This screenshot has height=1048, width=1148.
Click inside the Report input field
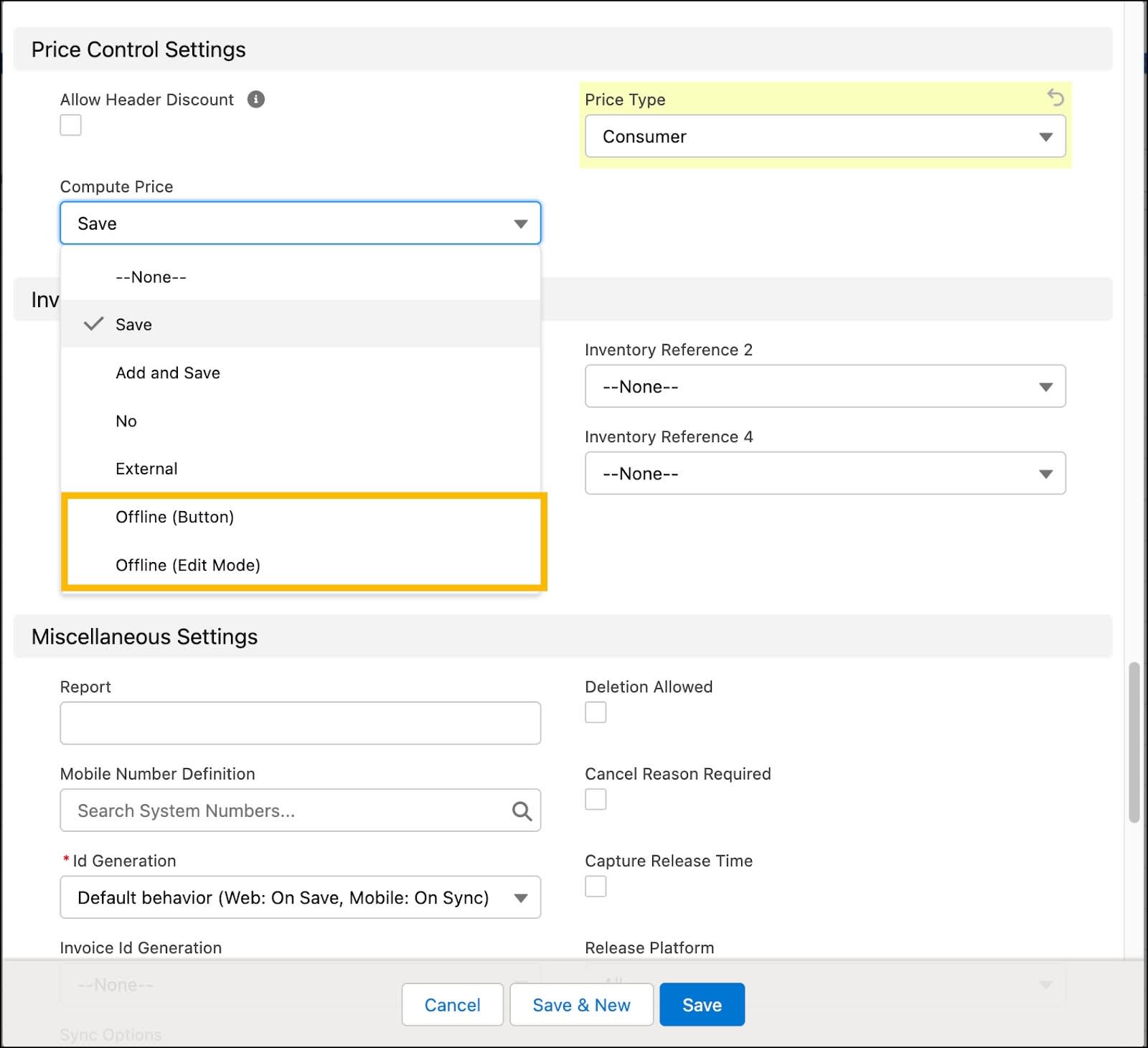[x=300, y=723]
